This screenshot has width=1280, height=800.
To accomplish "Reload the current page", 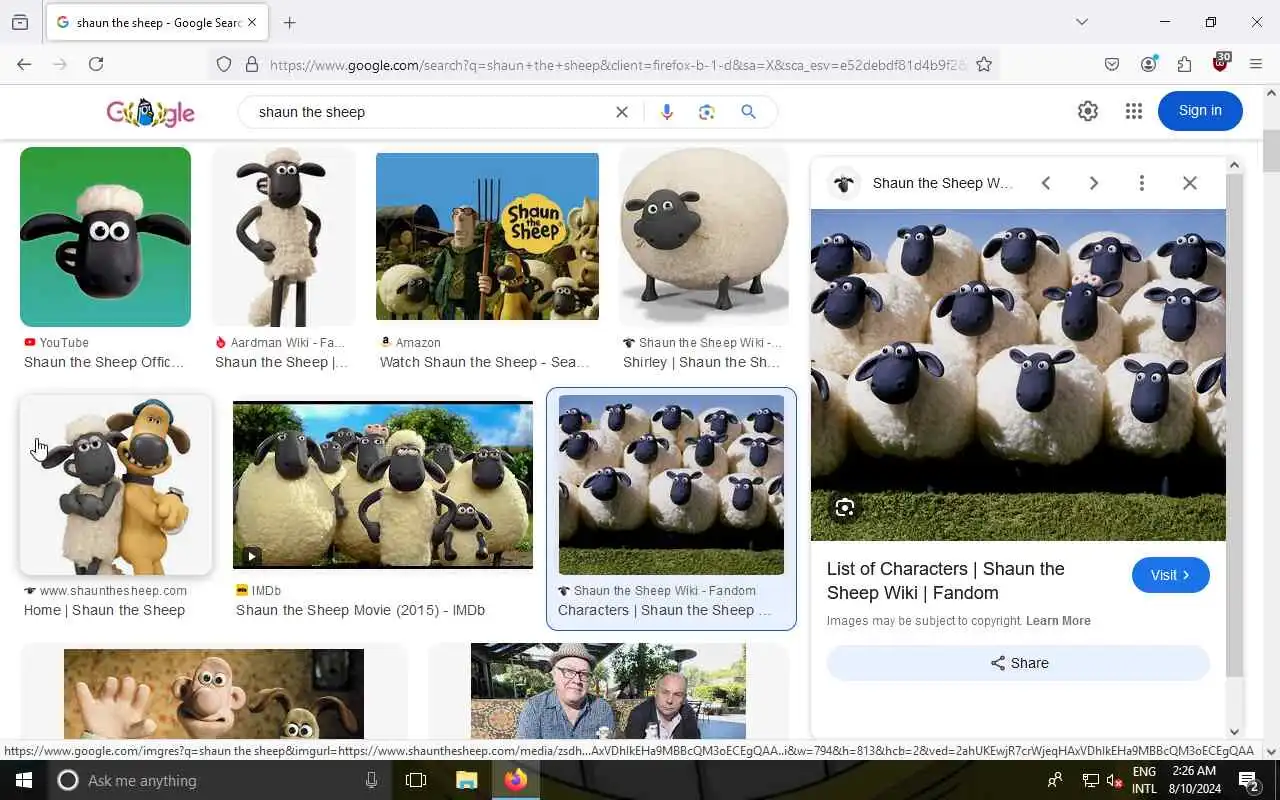I will tap(96, 64).
